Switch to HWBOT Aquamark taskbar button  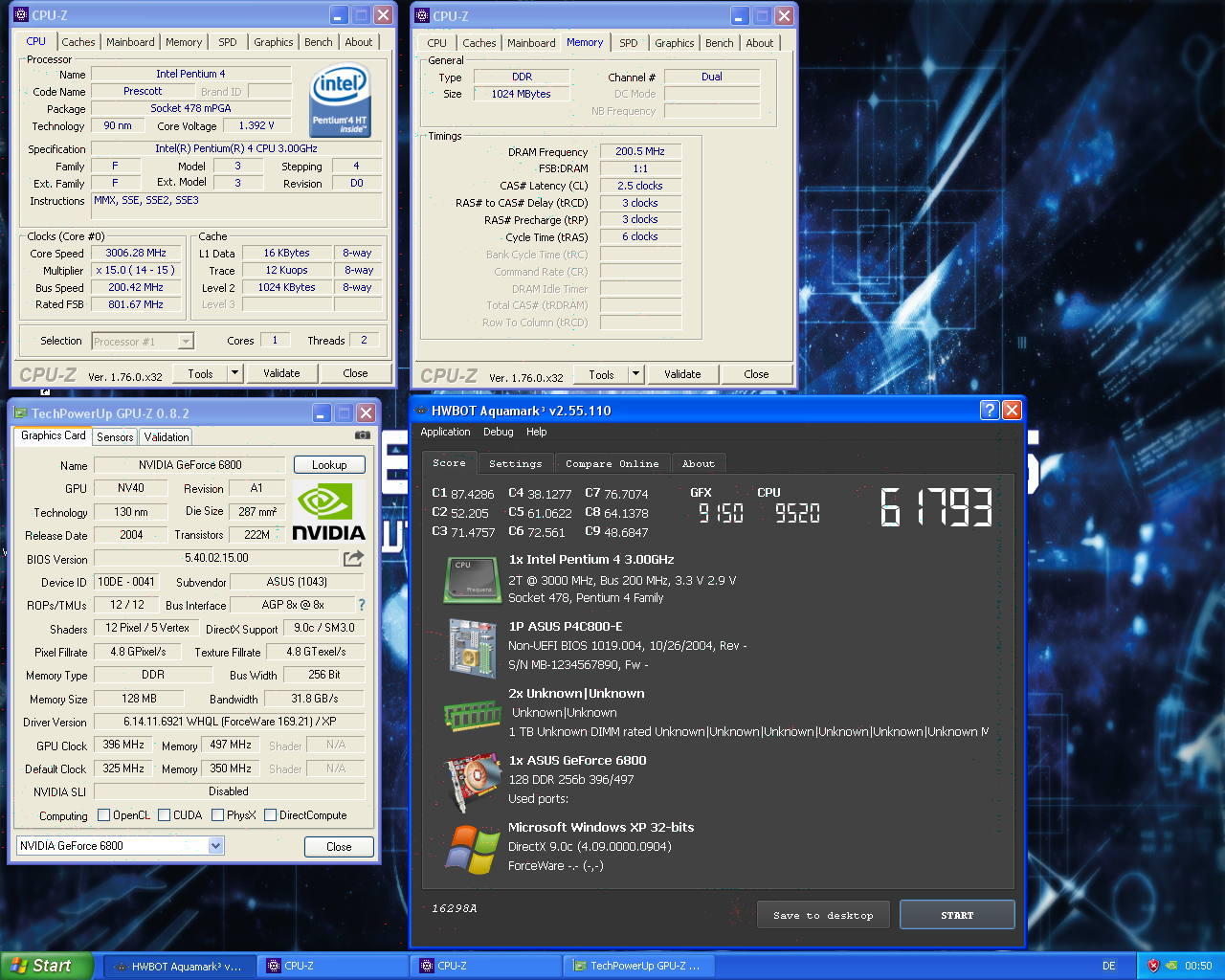180,966
